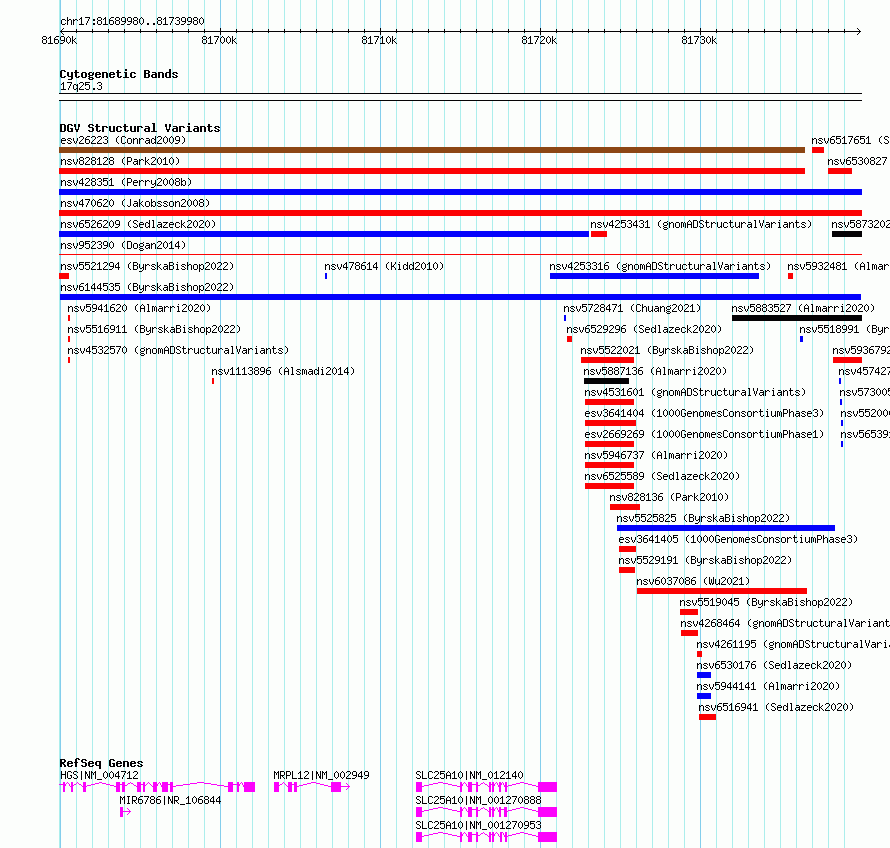Click nsv5887136 (Almarri2020) label
Screen dimensions: 890x848
[x=655, y=371]
